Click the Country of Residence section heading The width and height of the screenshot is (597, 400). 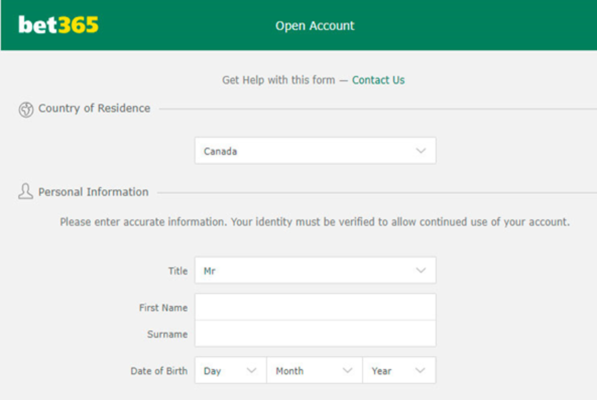(94, 108)
